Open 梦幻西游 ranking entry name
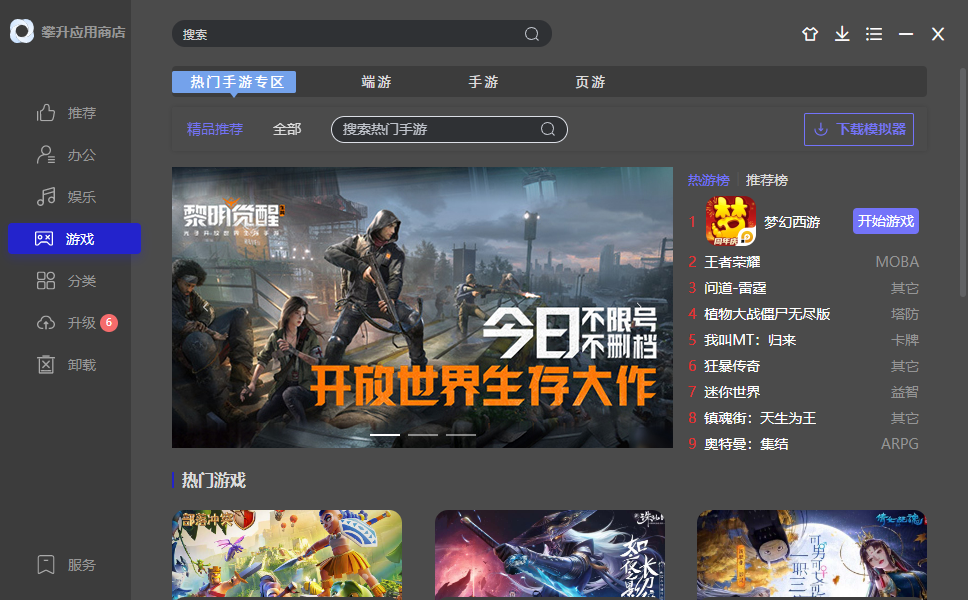 pyautogui.click(x=792, y=222)
